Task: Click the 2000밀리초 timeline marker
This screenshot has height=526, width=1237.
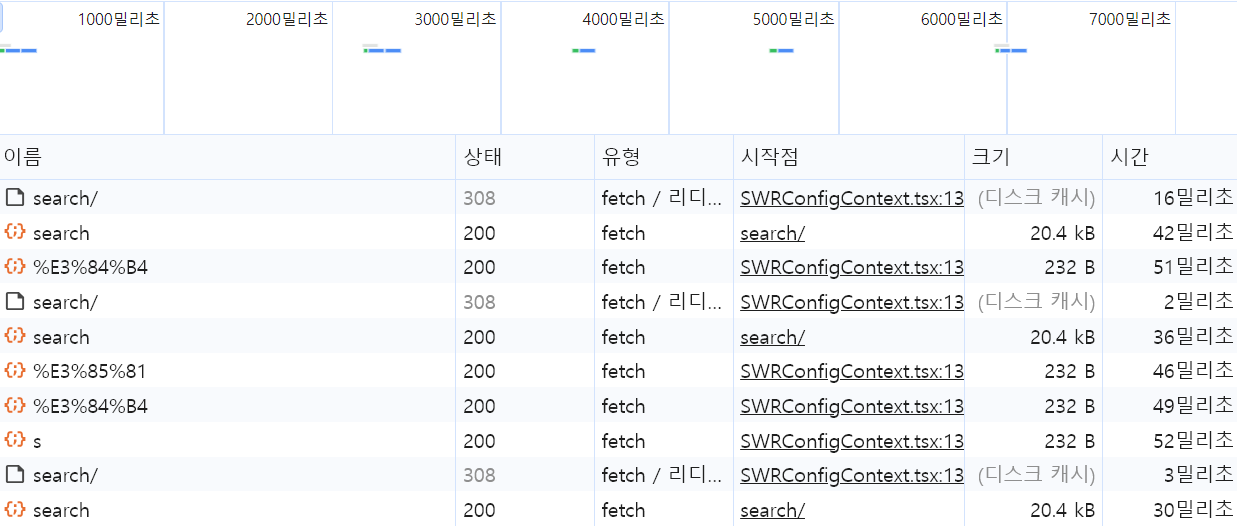Action: click(x=286, y=19)
